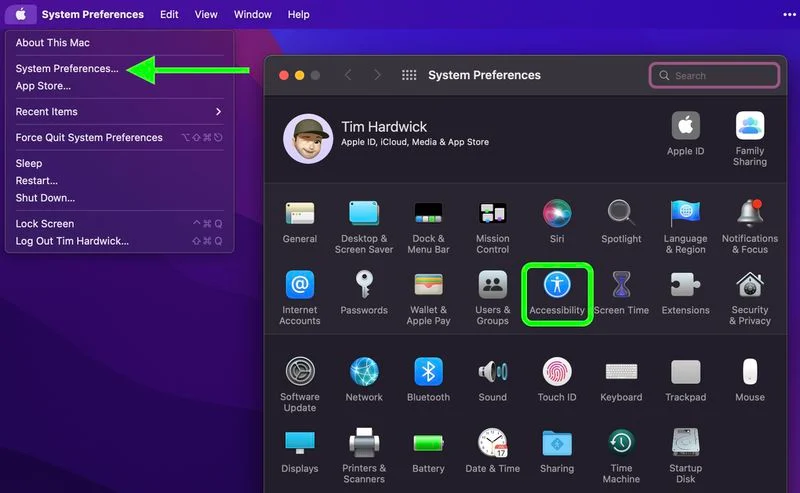Image resolution: width=800 pixels, height=493 pixels.
Task: Expand the Recent Items submenu
Action: [119, 112]
